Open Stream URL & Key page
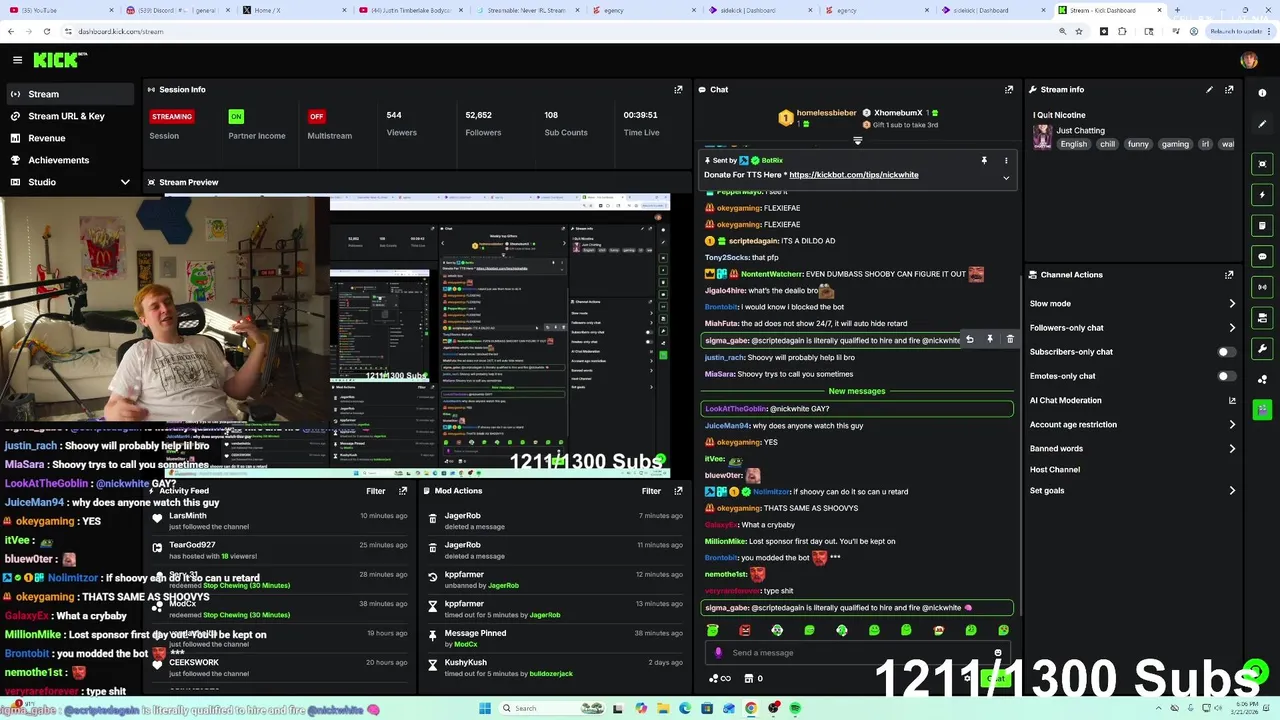Image resolution: width=1280 pixels, height=720 pixels. (x=67, y=116)
